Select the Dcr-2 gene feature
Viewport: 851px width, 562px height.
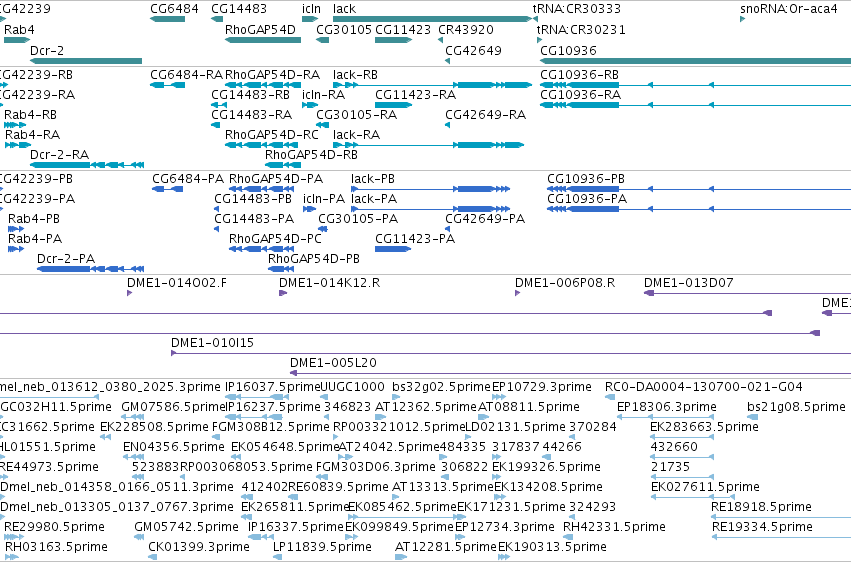[x=86, y=61]
